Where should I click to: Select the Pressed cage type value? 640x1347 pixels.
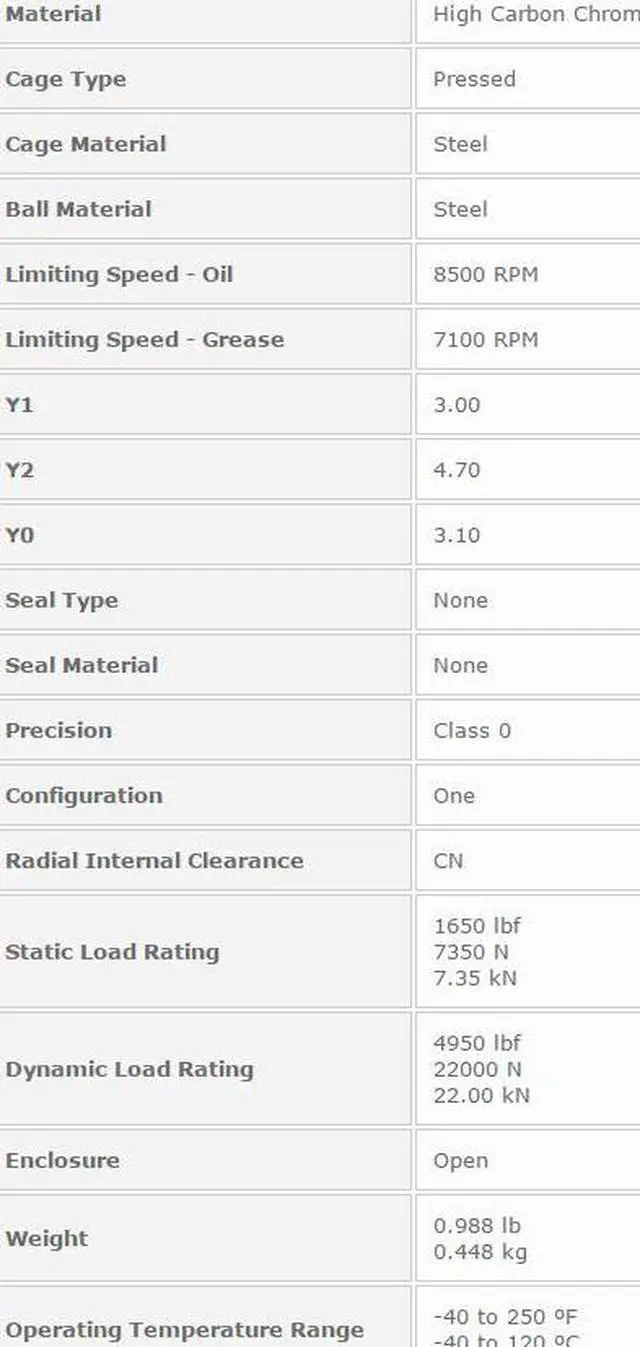(x=474, y=80)
